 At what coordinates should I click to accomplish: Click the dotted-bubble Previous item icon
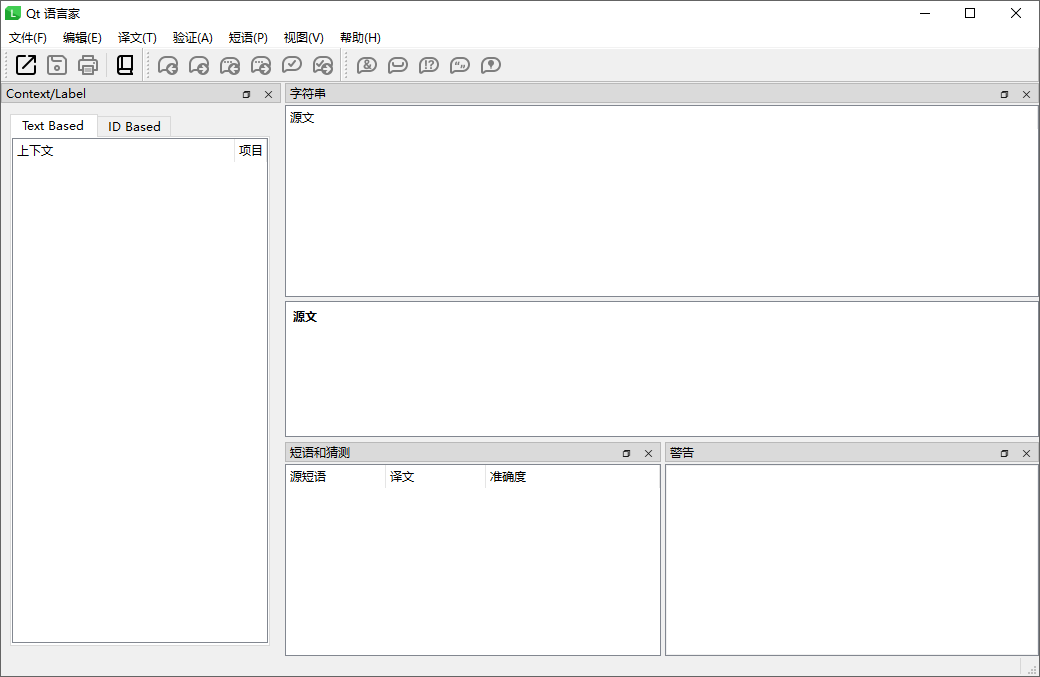(229, 65)
